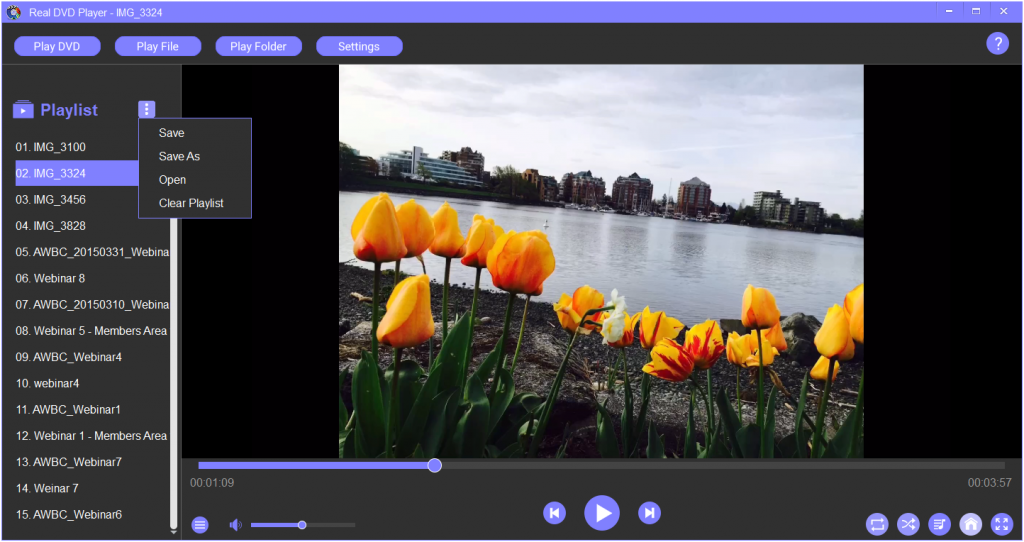Click the playlist vertical scrollbar

click(x=174, y=372)
